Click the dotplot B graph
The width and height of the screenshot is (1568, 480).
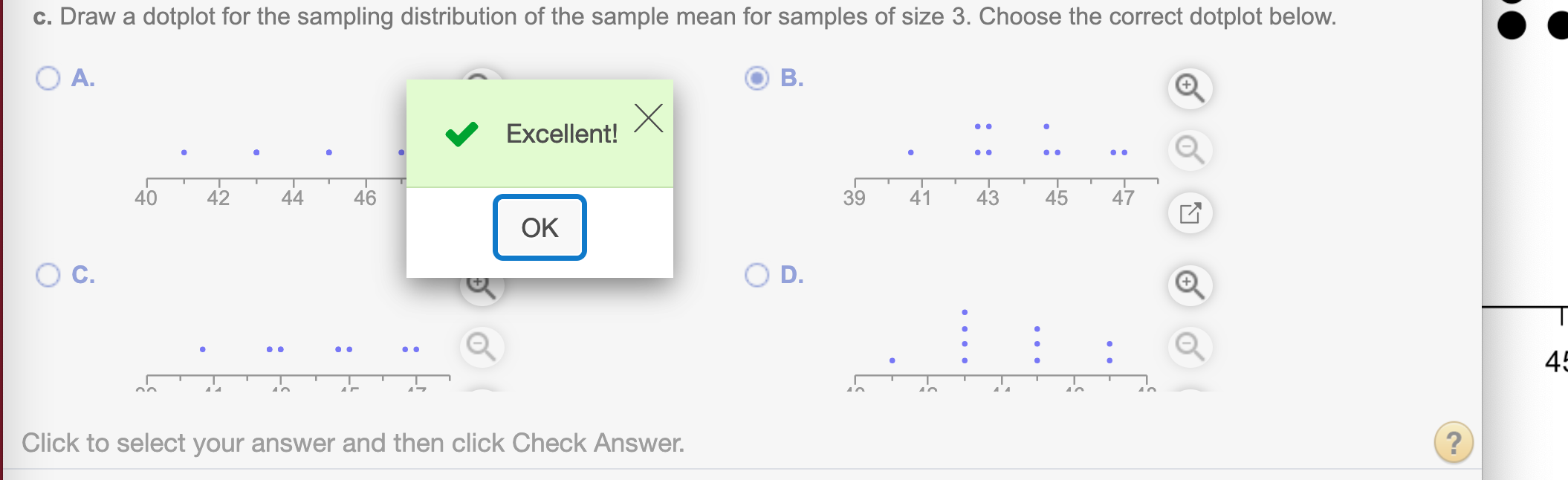tap(1005, 163)
